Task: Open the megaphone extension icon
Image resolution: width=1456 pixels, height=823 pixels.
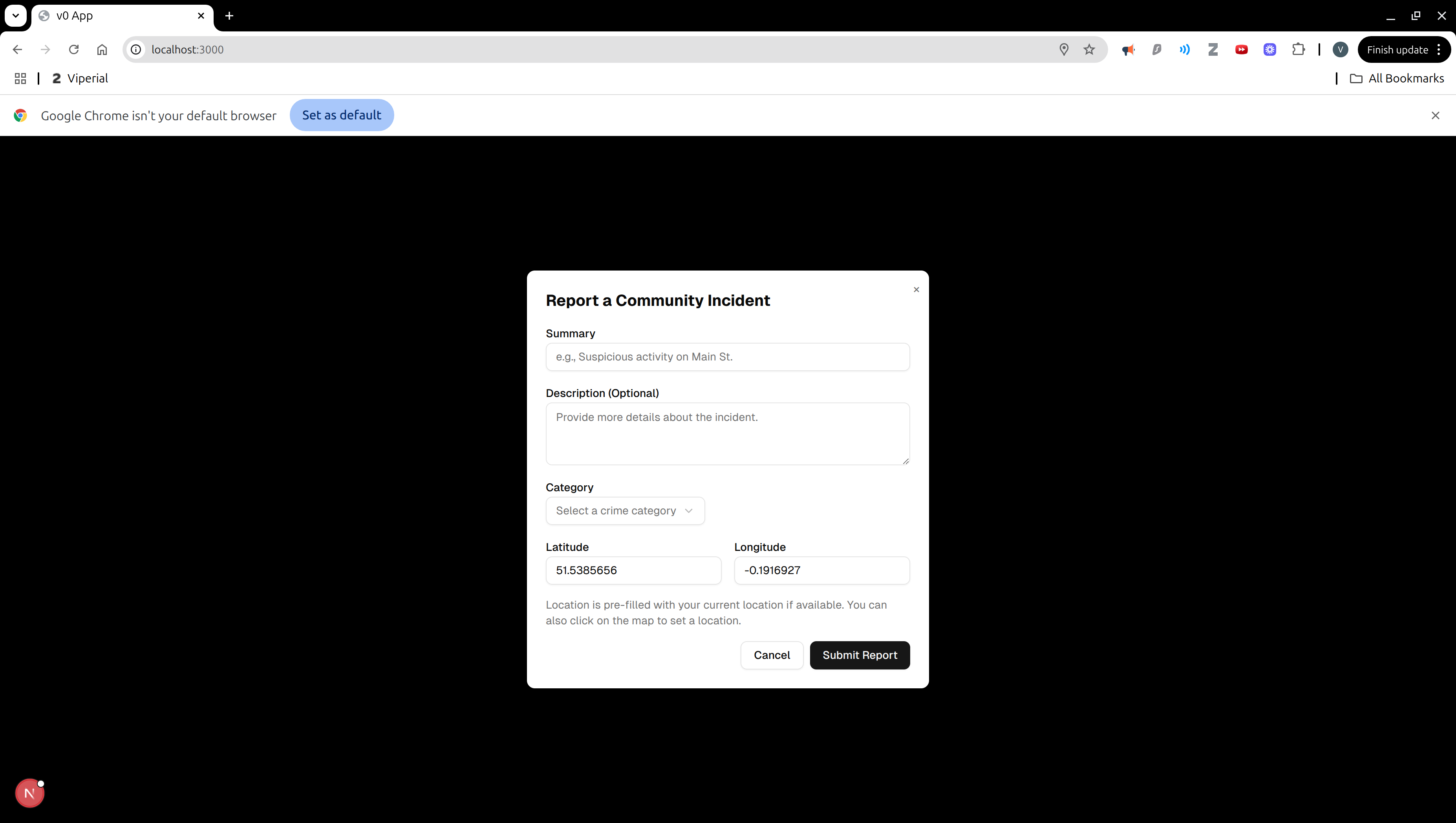Action: (x=1128, y=50)
